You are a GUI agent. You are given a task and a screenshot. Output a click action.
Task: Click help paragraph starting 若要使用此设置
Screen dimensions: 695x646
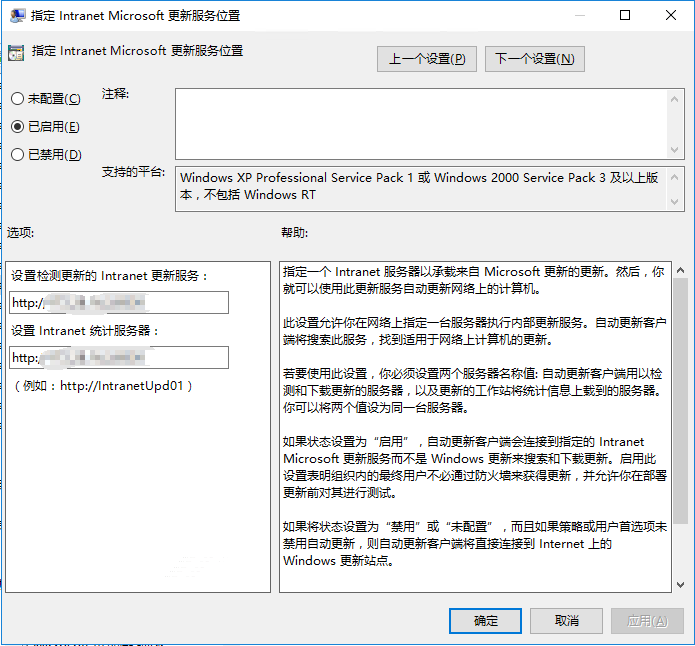[x=473, y=391]
